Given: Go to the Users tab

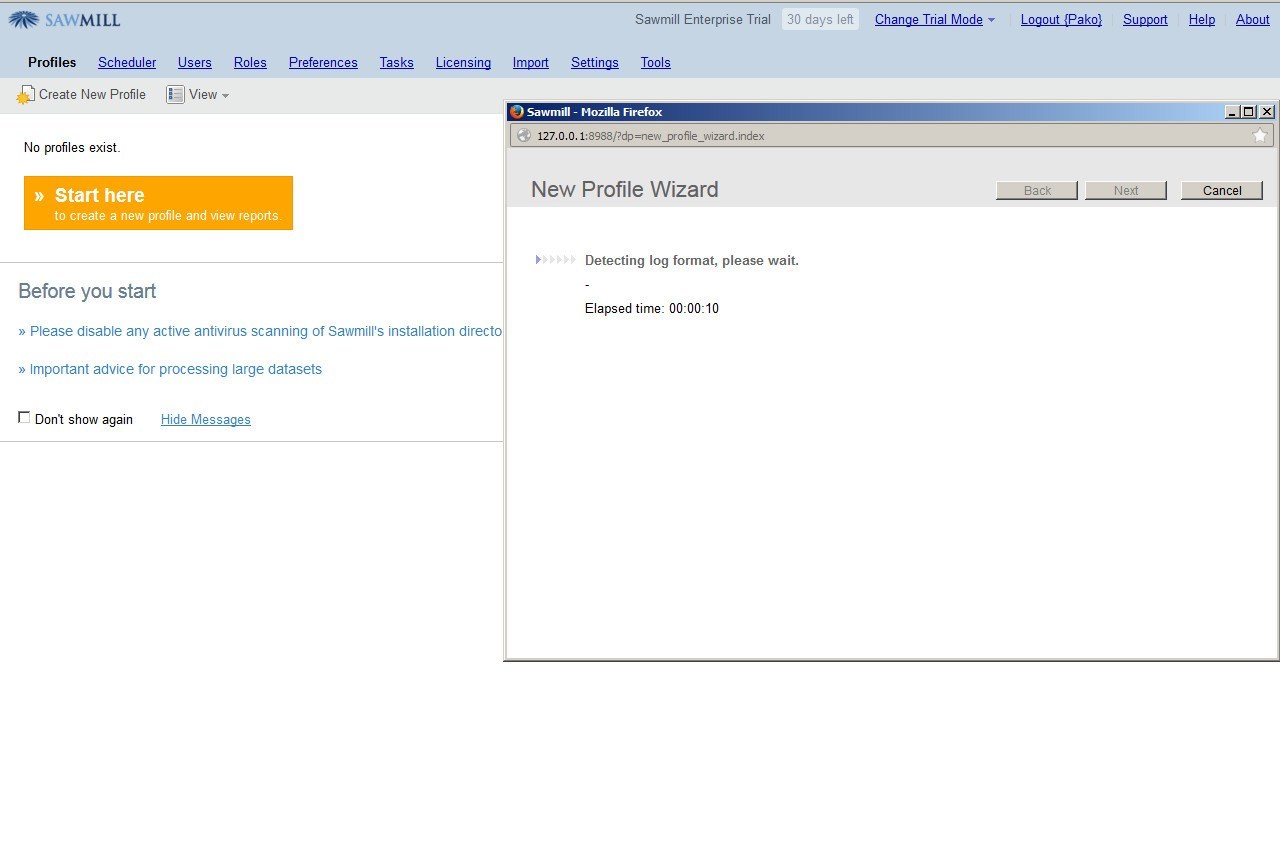Looking at the screenshot, I should tap(195, 62).
